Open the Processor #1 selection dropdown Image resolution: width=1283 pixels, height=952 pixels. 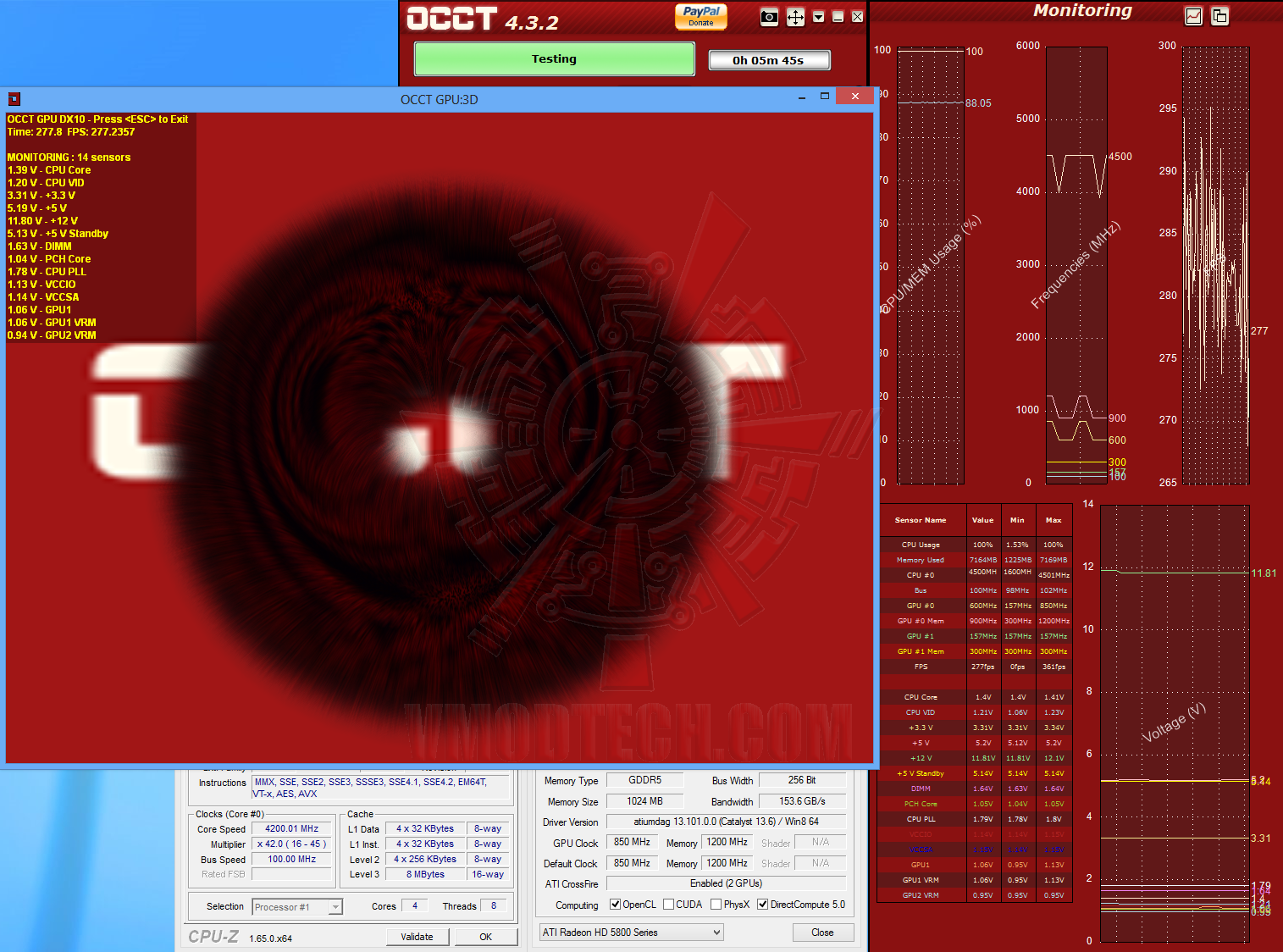[x=297, y=907]
